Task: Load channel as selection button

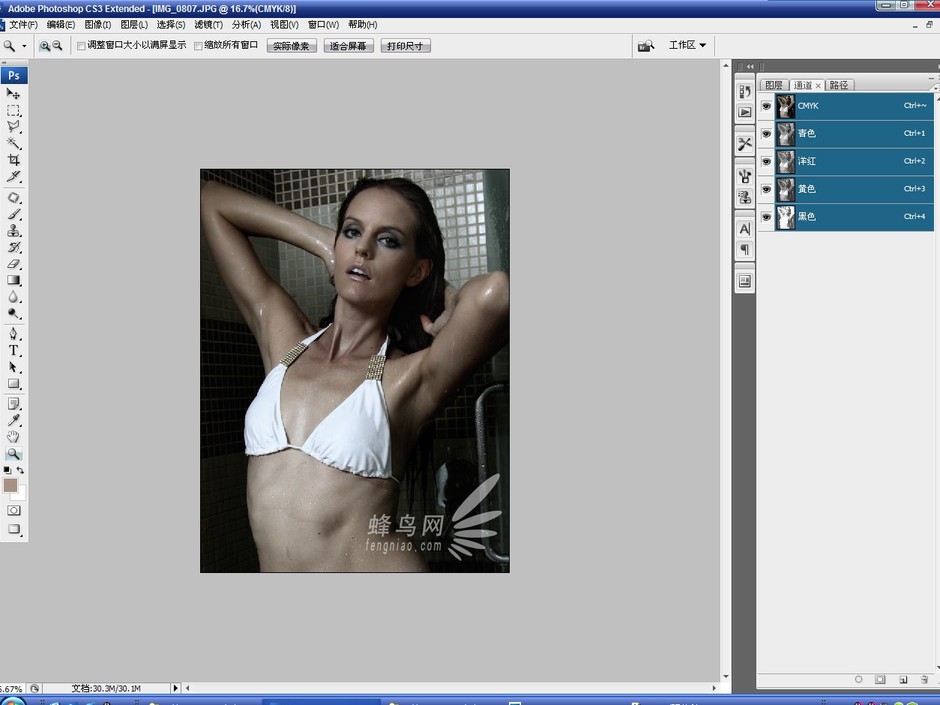Action: click(x=858, y=679)
